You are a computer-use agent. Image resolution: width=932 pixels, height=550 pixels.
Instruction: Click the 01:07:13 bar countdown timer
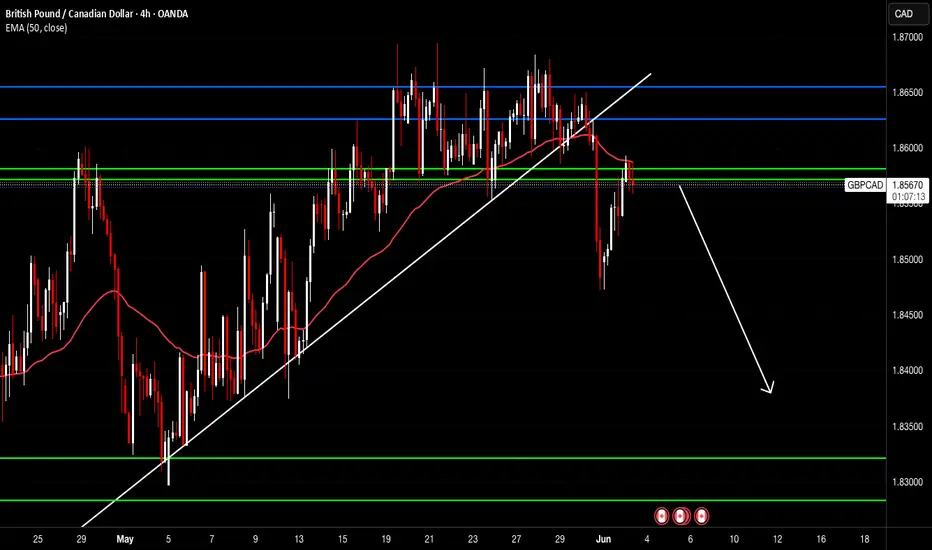[908, 197]
